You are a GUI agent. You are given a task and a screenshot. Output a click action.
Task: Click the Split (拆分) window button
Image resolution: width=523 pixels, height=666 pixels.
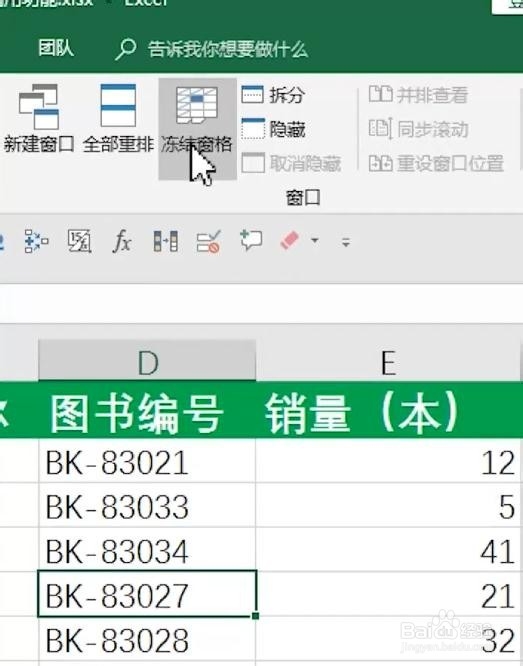272,95
